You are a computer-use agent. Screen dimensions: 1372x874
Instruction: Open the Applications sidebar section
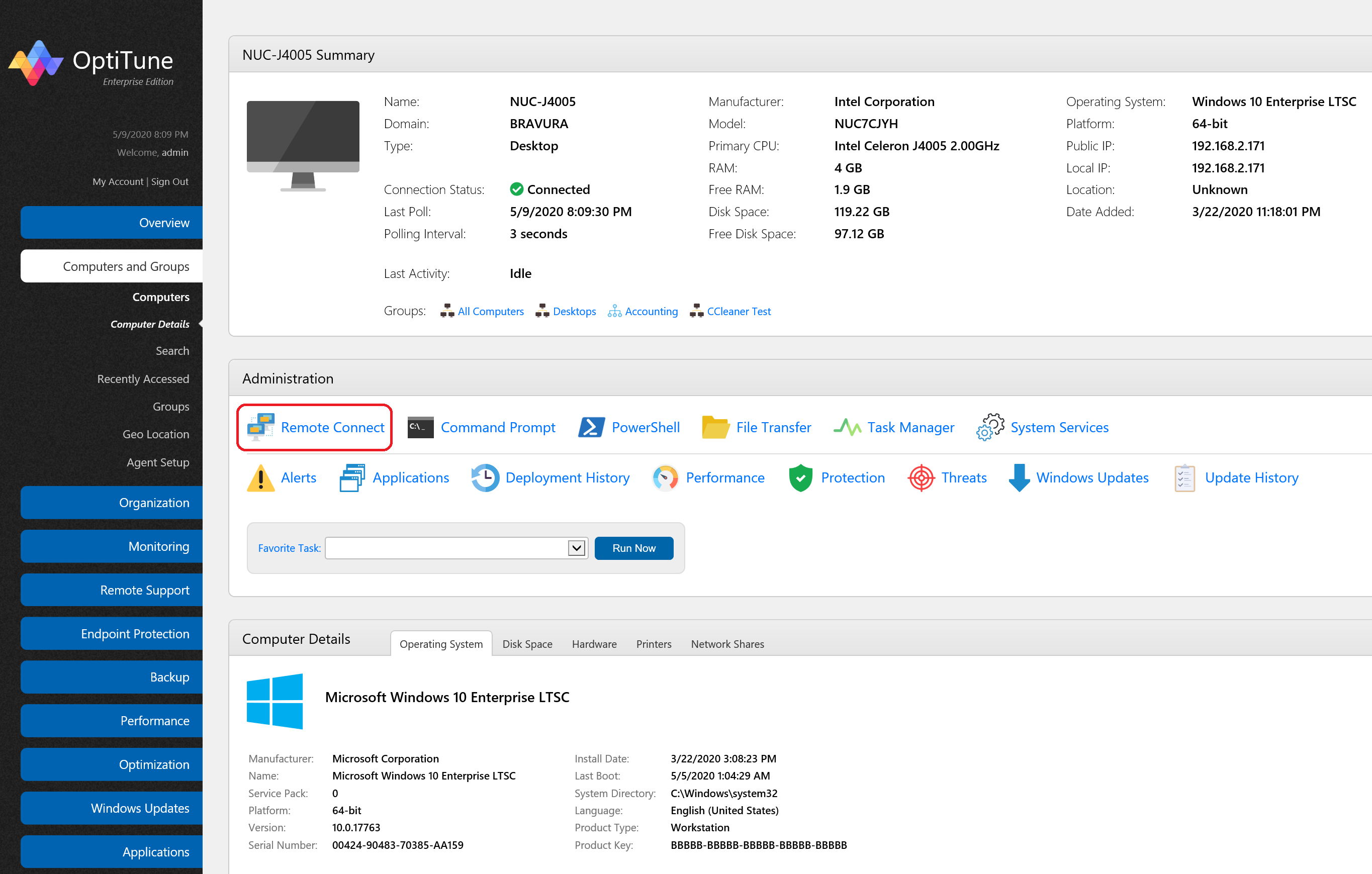[112, 852]
